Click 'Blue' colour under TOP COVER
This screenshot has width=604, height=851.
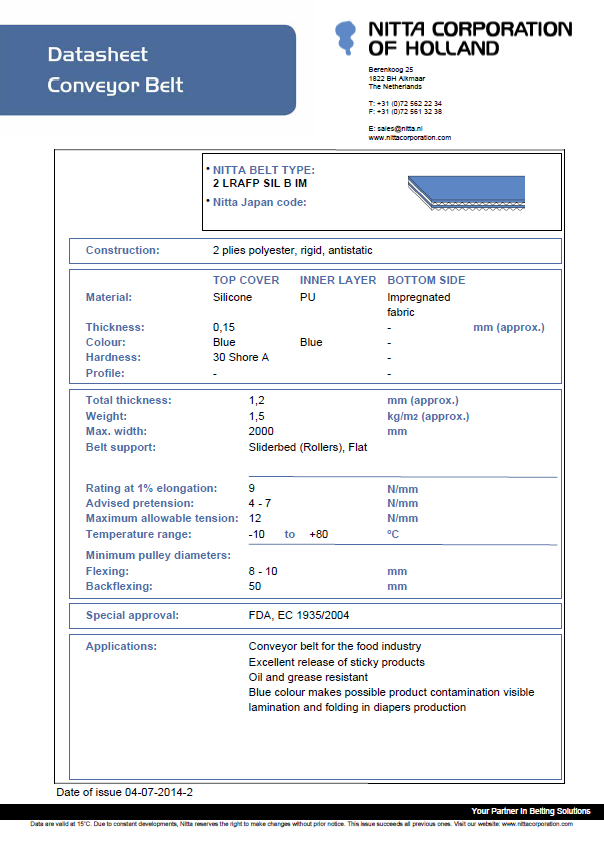point(224,342)
